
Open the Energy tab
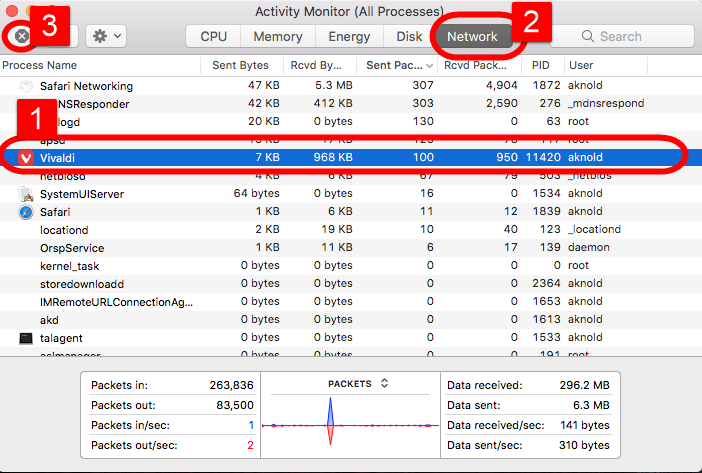349,36
